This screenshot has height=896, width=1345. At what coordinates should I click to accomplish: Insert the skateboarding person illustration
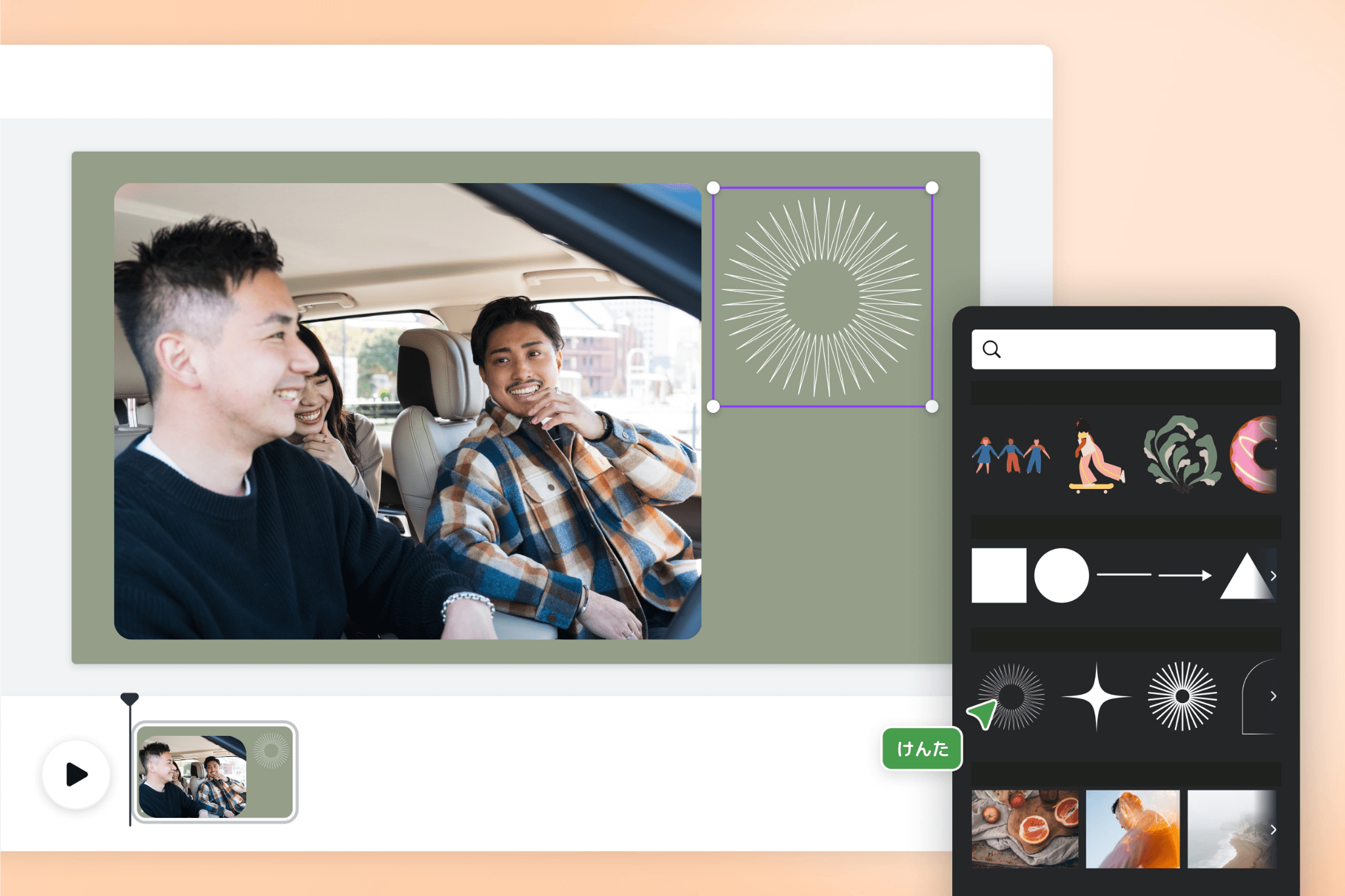[x=1095, y=456]
